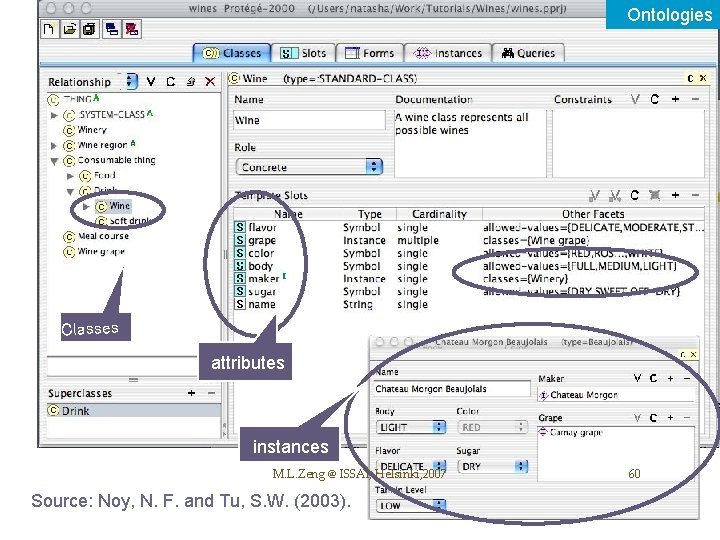Click Create class icon in Relationship toolbar
720x540 pixels.
(171, 82)
